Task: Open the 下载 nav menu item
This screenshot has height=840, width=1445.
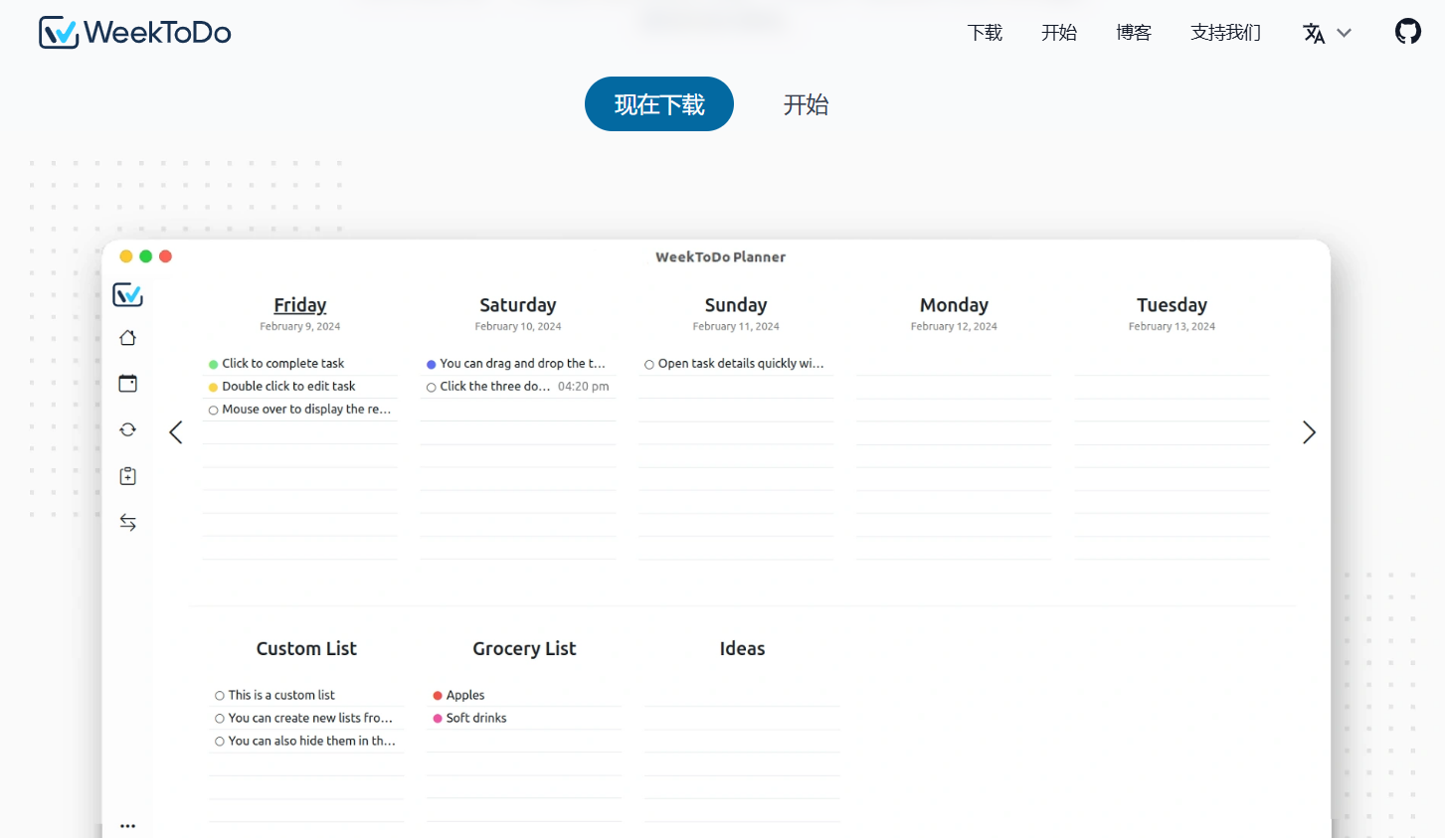Action: click(x=985, y=33)
